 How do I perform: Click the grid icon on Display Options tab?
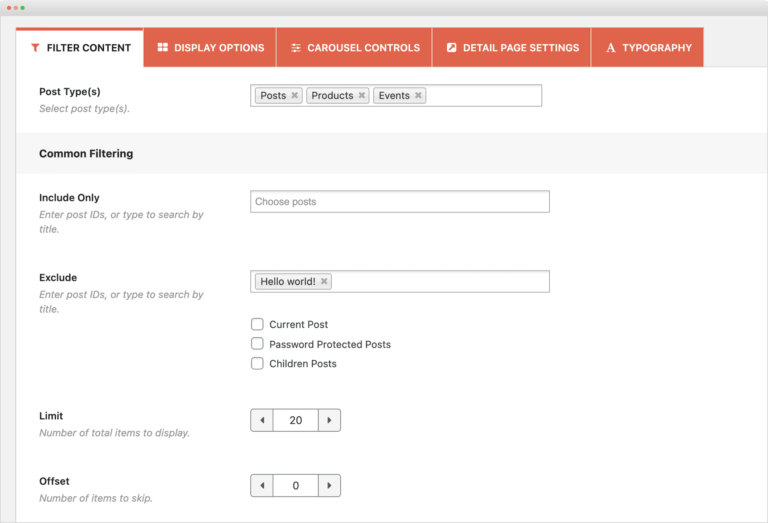click(x=162, y=48)
